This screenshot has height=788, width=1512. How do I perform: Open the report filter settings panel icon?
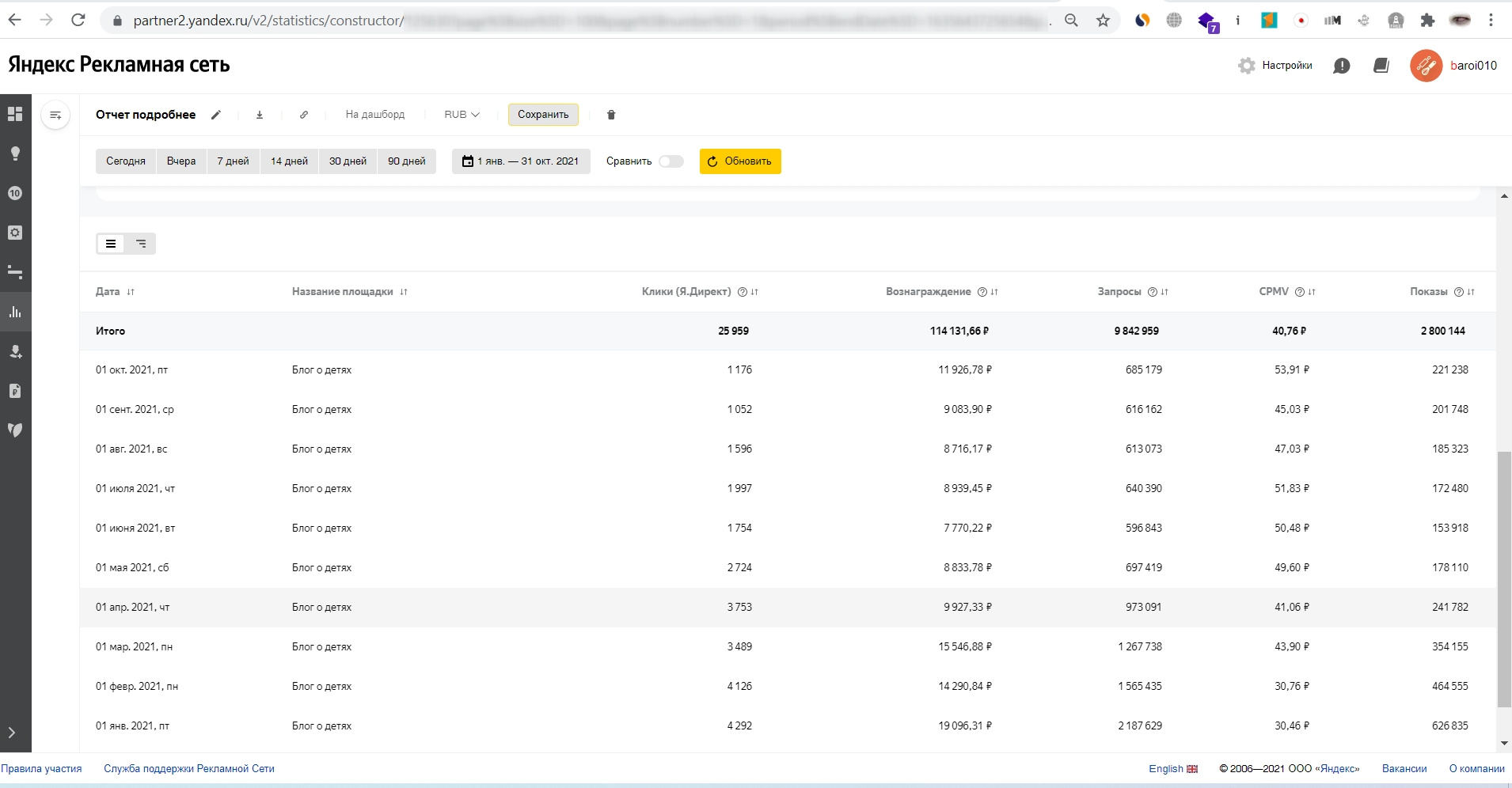55,115
